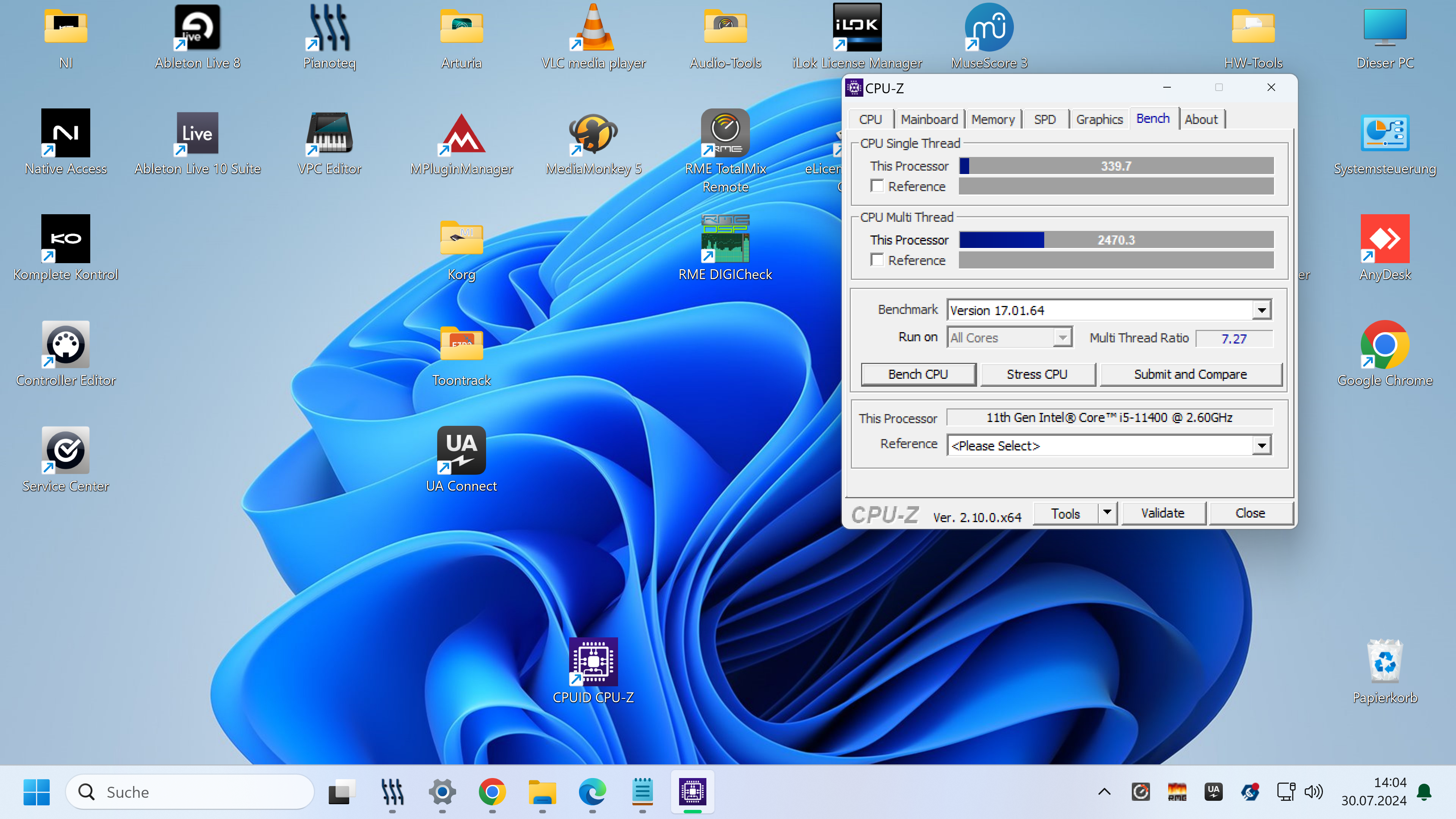The width and height of the screenshot is (1456, 819).
Task: Click the Multi Thread This Processor bar
Action: tap(1116, 240)
